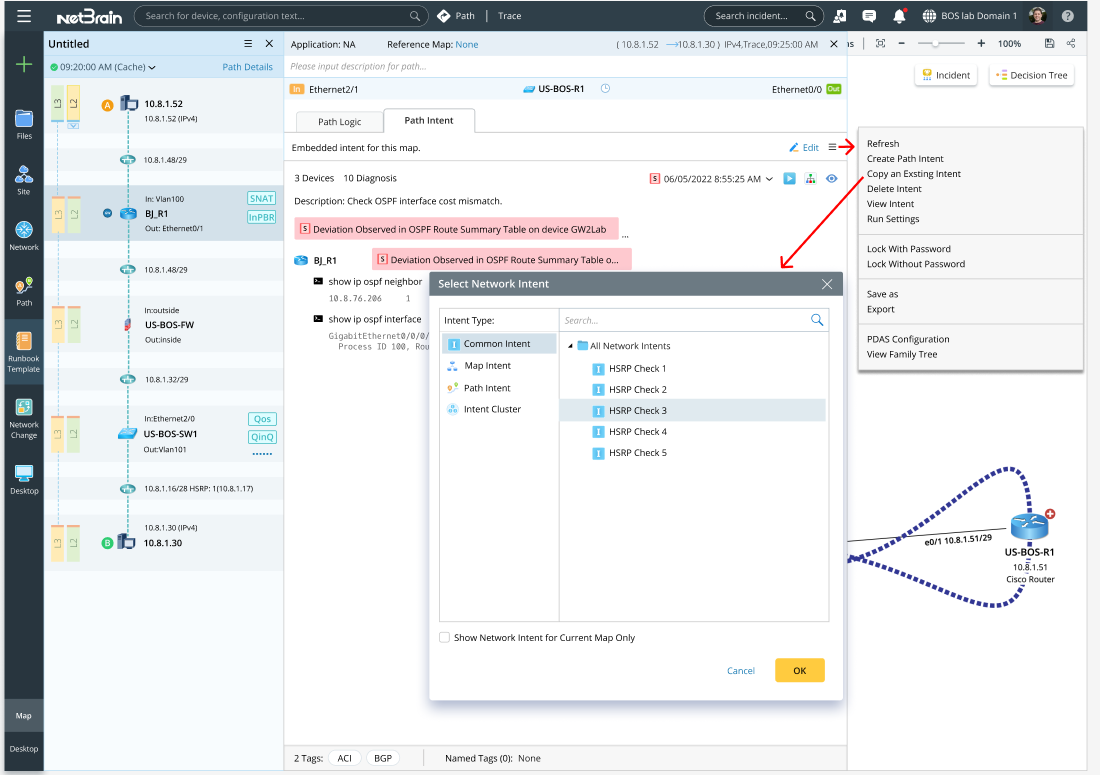Check Show Network Intent for Current Map Only

coord(444,638)
